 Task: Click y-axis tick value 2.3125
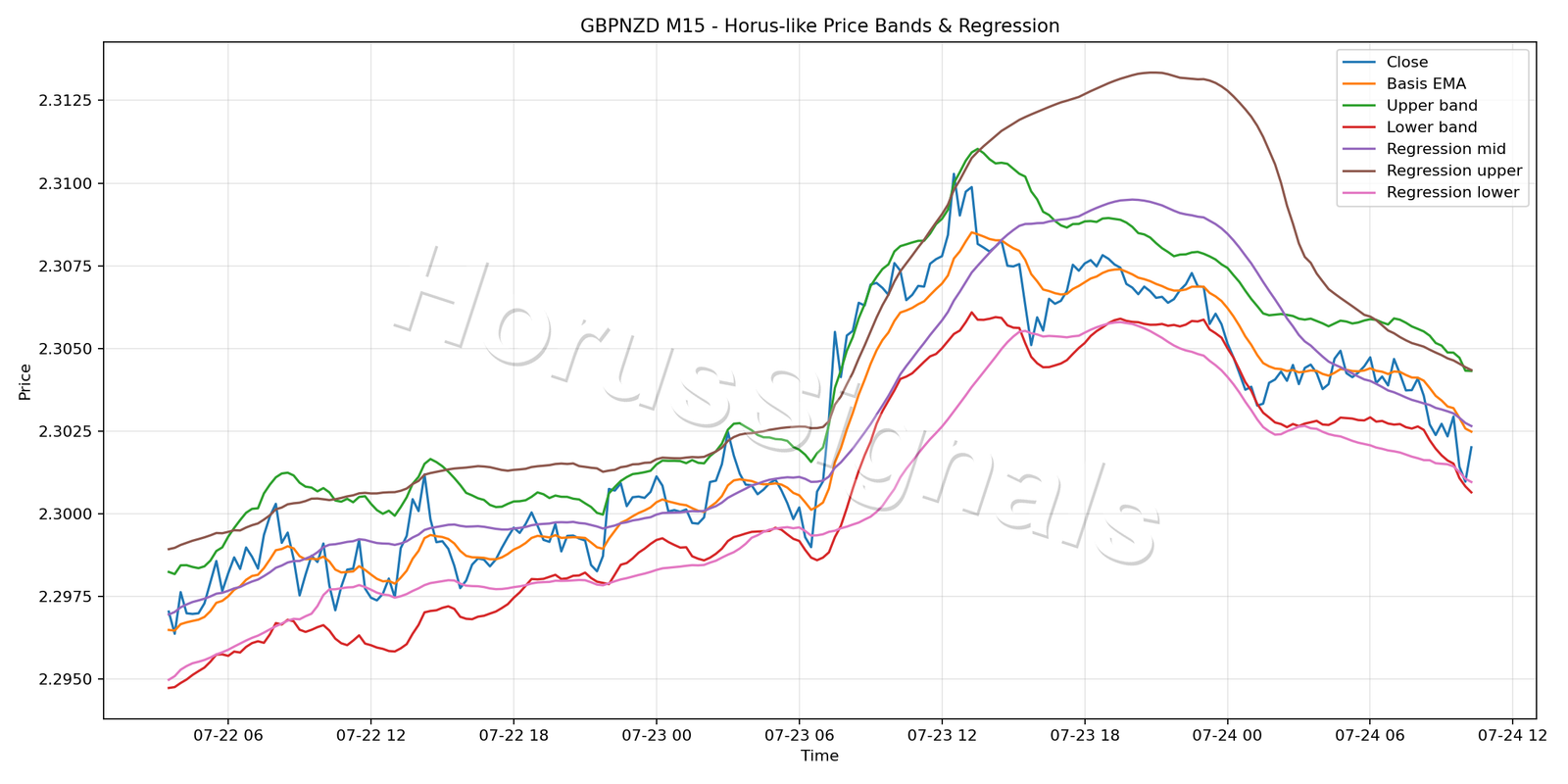pyautogui.click(x=67, y=101)
